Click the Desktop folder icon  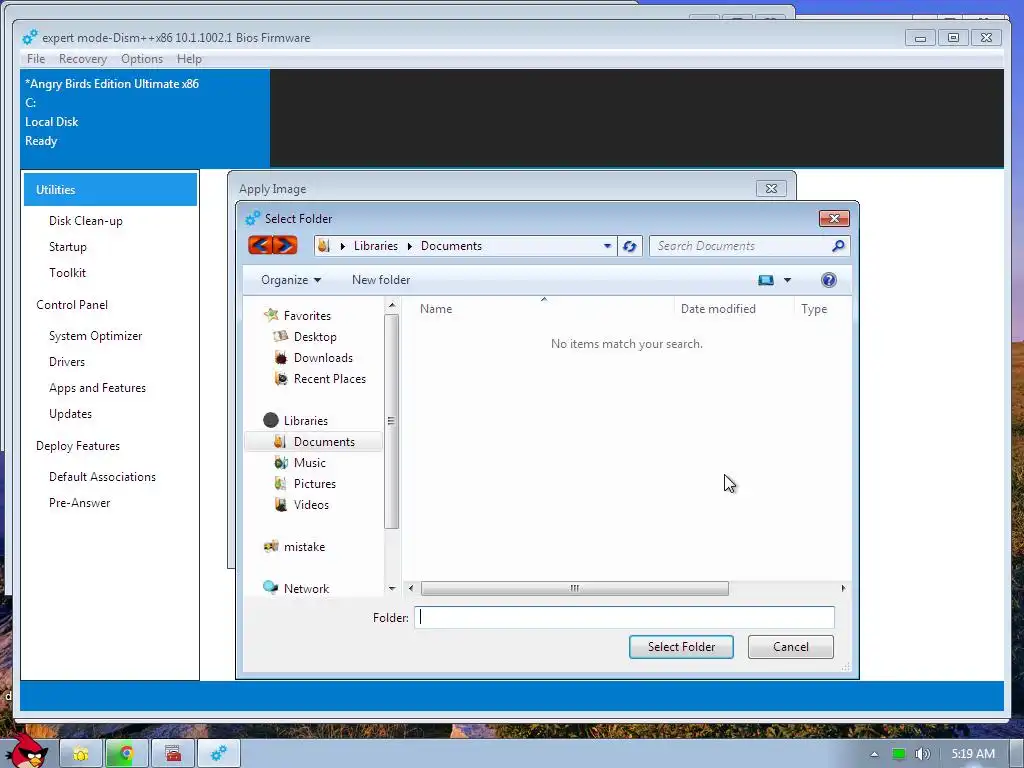click(281, 336)
